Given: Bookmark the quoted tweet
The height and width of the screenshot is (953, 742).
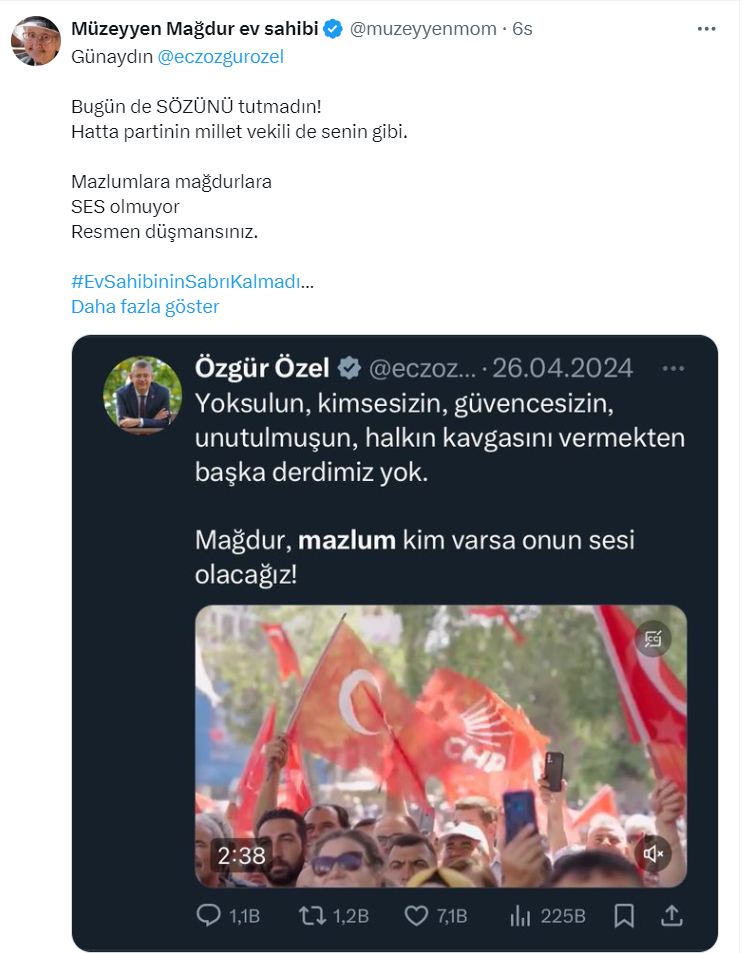Looking at the screenshot, I should [x=624, y=915].
